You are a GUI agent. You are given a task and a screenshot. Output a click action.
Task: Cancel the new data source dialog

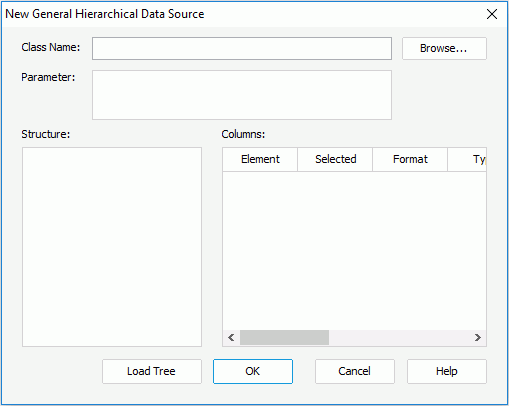(355, 371)
